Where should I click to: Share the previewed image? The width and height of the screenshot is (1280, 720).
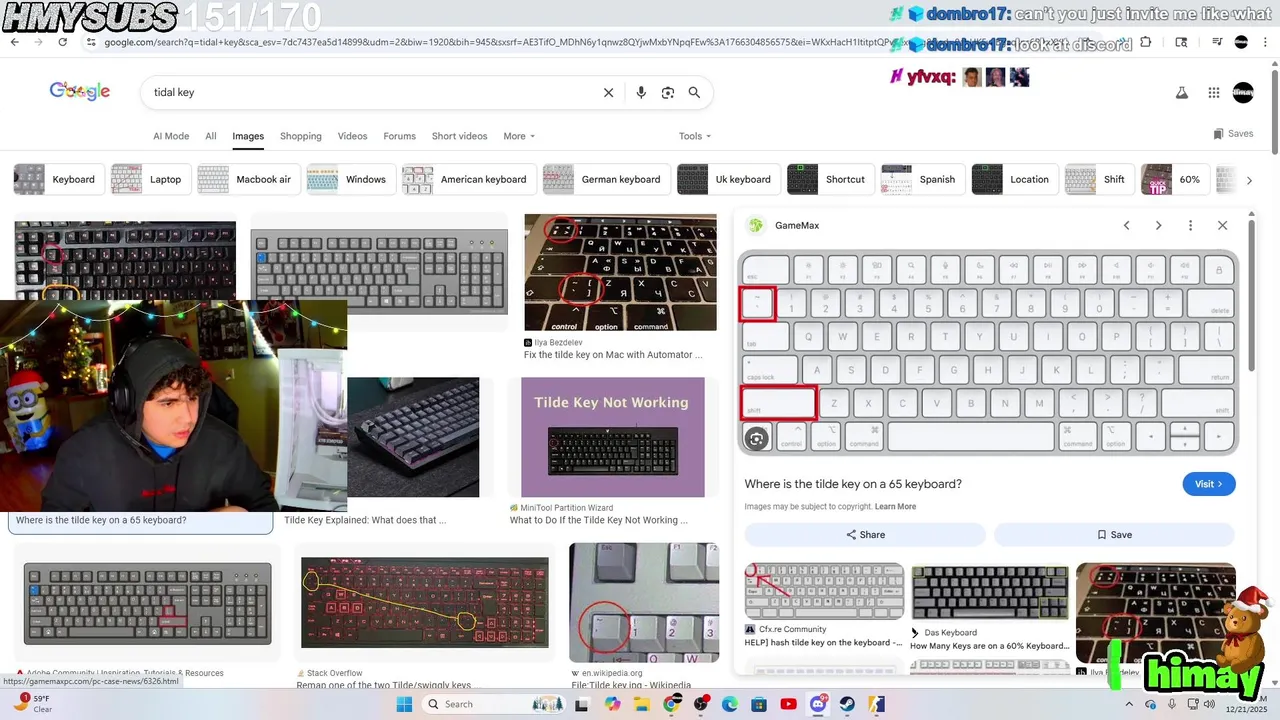(865, 535)
